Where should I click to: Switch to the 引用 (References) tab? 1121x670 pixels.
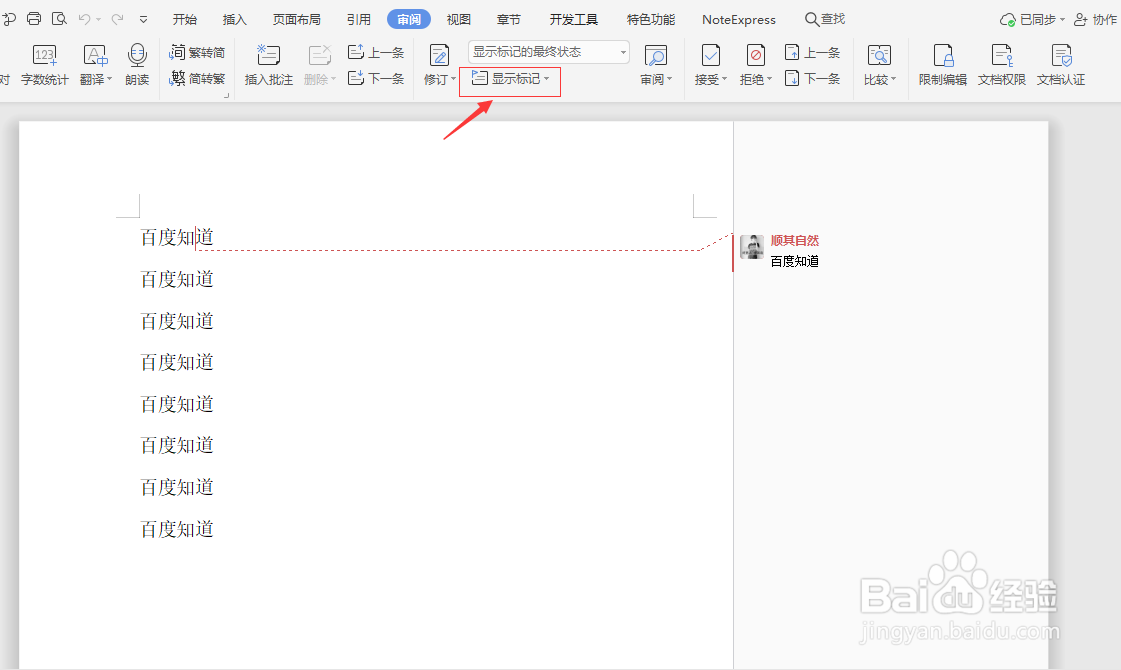pos(359,19)
